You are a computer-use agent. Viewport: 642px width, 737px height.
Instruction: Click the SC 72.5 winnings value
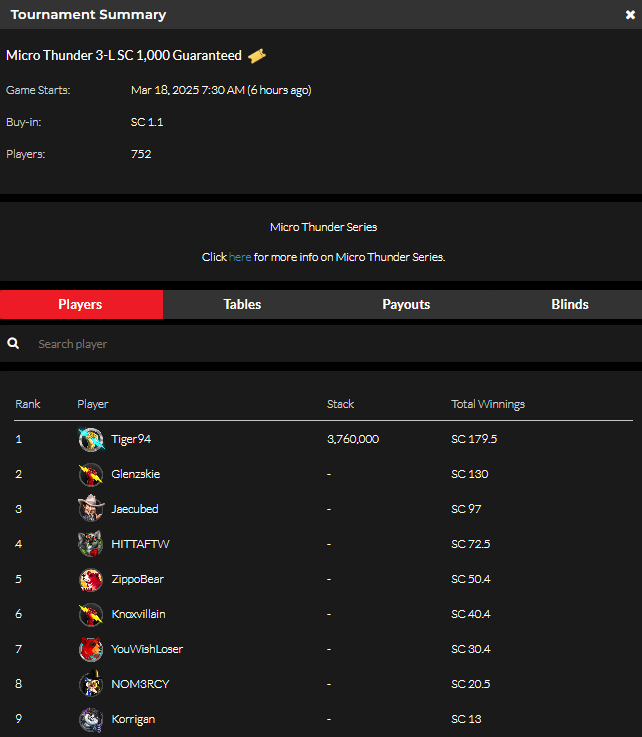[x=470, y=544]
